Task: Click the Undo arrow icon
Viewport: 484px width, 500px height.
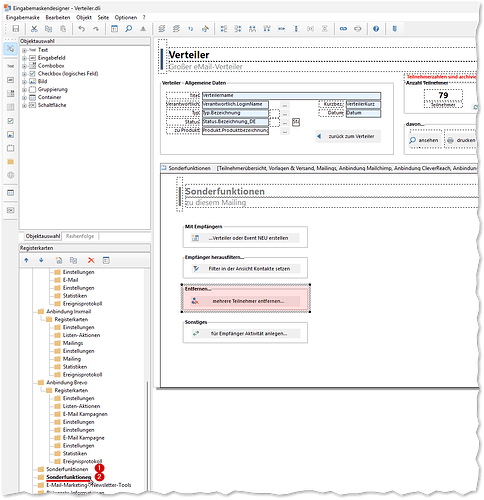Action: 81,29
